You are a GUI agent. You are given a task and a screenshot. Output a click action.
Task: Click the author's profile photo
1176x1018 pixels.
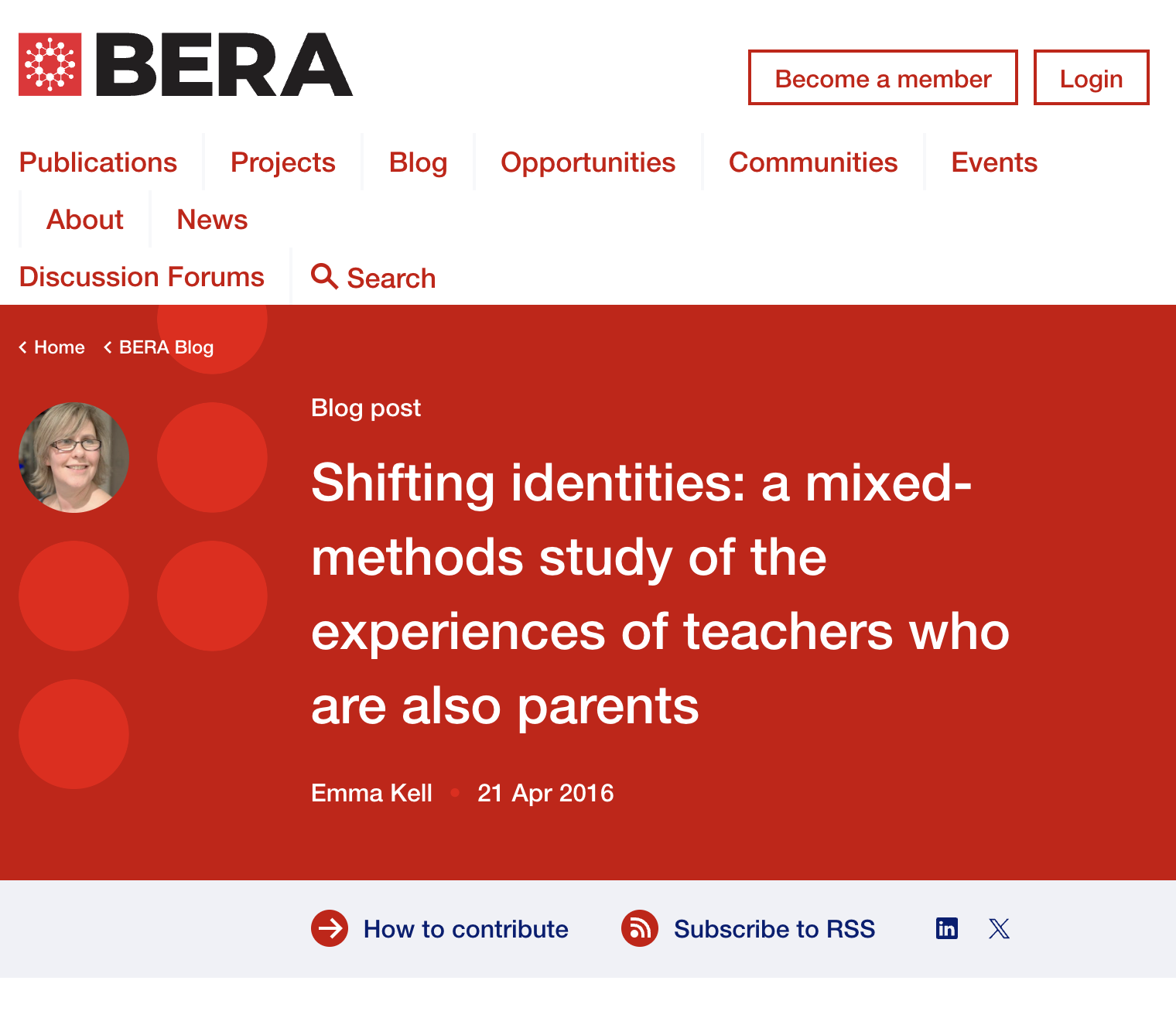[73, 457]
